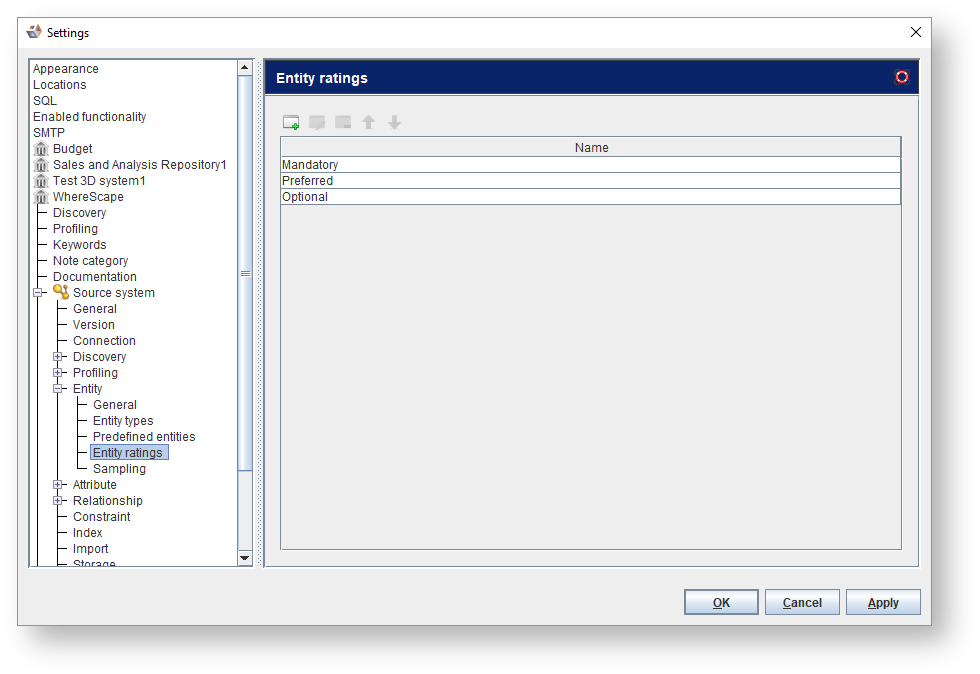Screen dimensions: 980x674
Task: Click the tree scrollbar down arrow
Action: (x=245, y=558)
